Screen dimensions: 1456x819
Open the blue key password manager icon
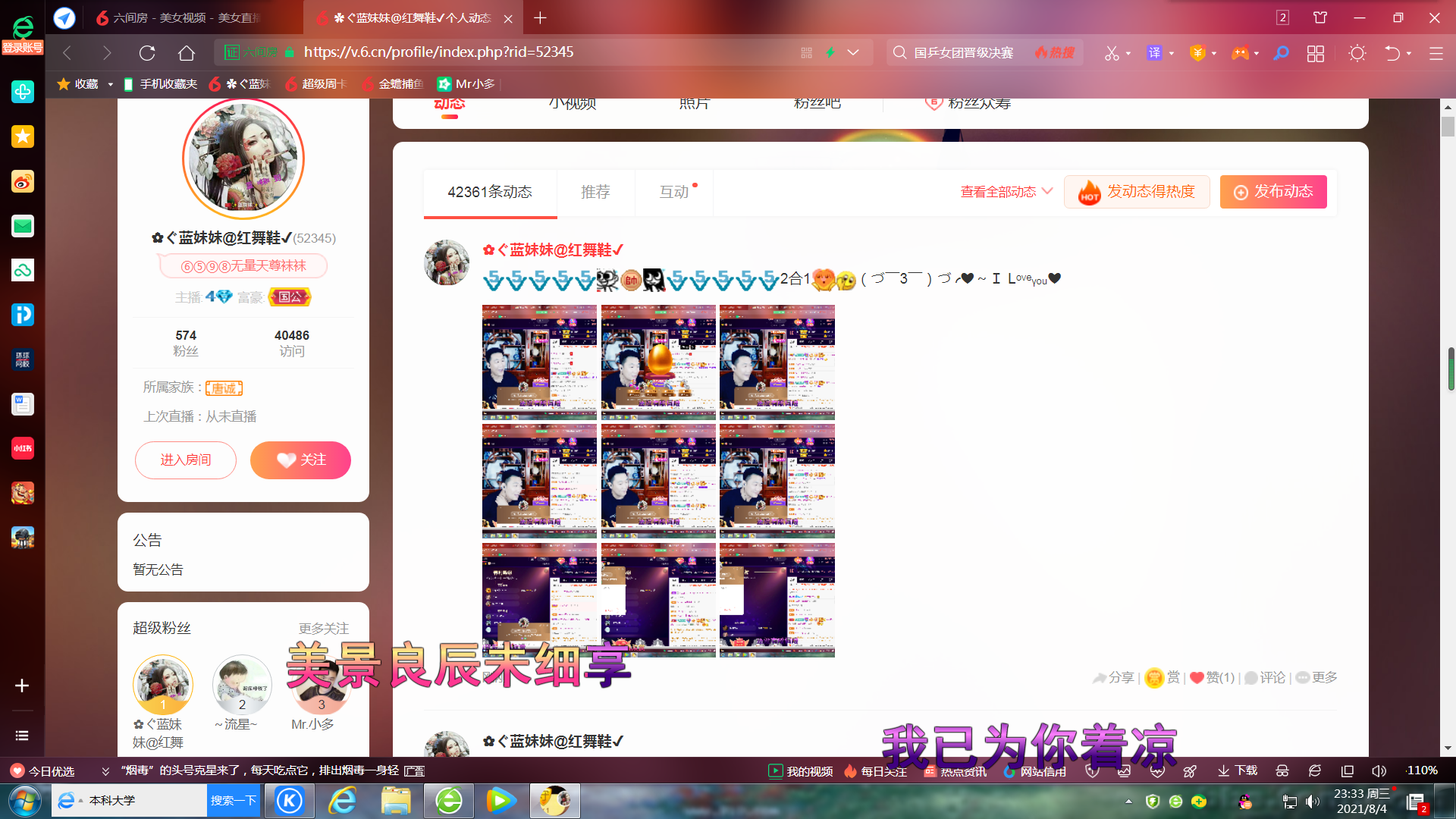tap(1281, 53)
